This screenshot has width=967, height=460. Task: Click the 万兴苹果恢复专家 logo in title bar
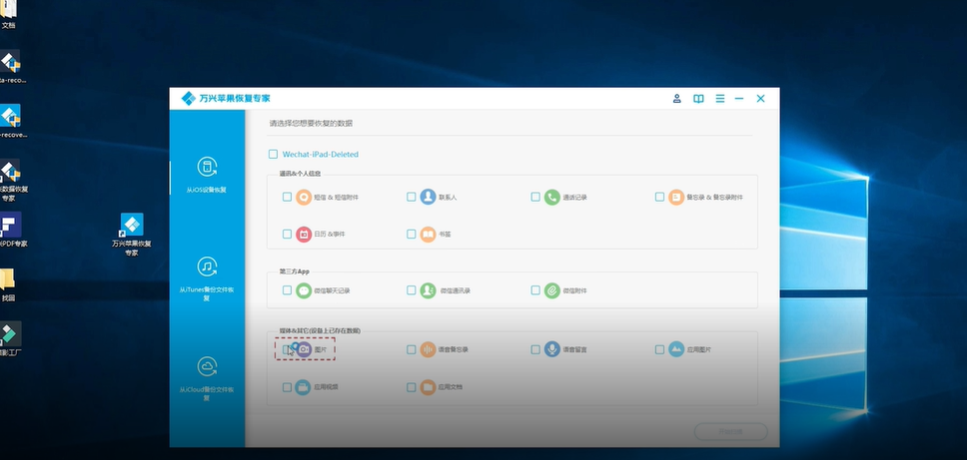[x=226, y=99]
